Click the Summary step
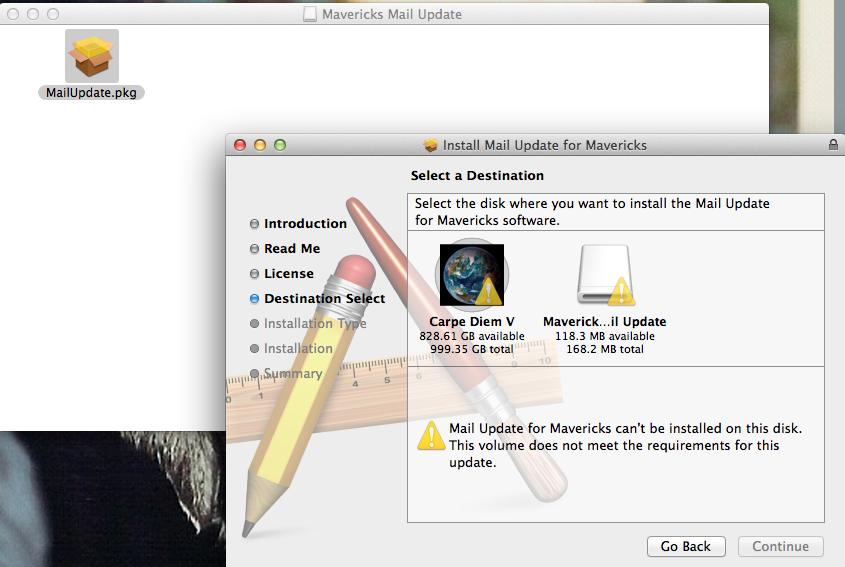Screen dimensions: 845x567 pos(286,374)
